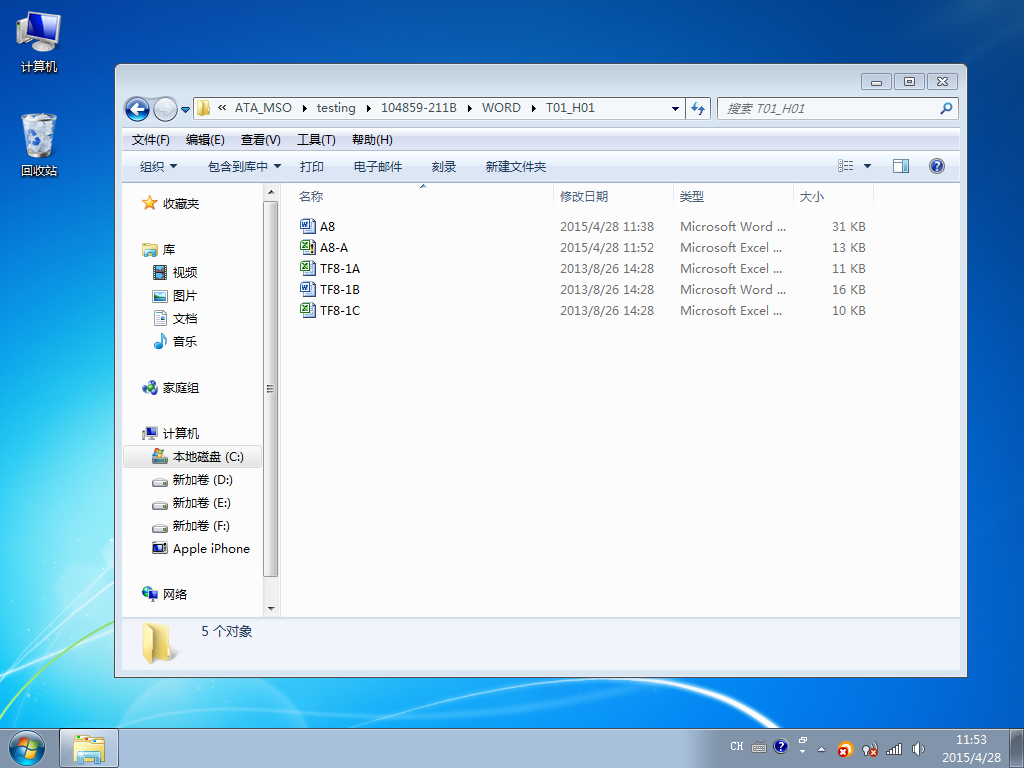Open the 文档 library
This screenshot has height=768, width=1024.
click(174, 319)
